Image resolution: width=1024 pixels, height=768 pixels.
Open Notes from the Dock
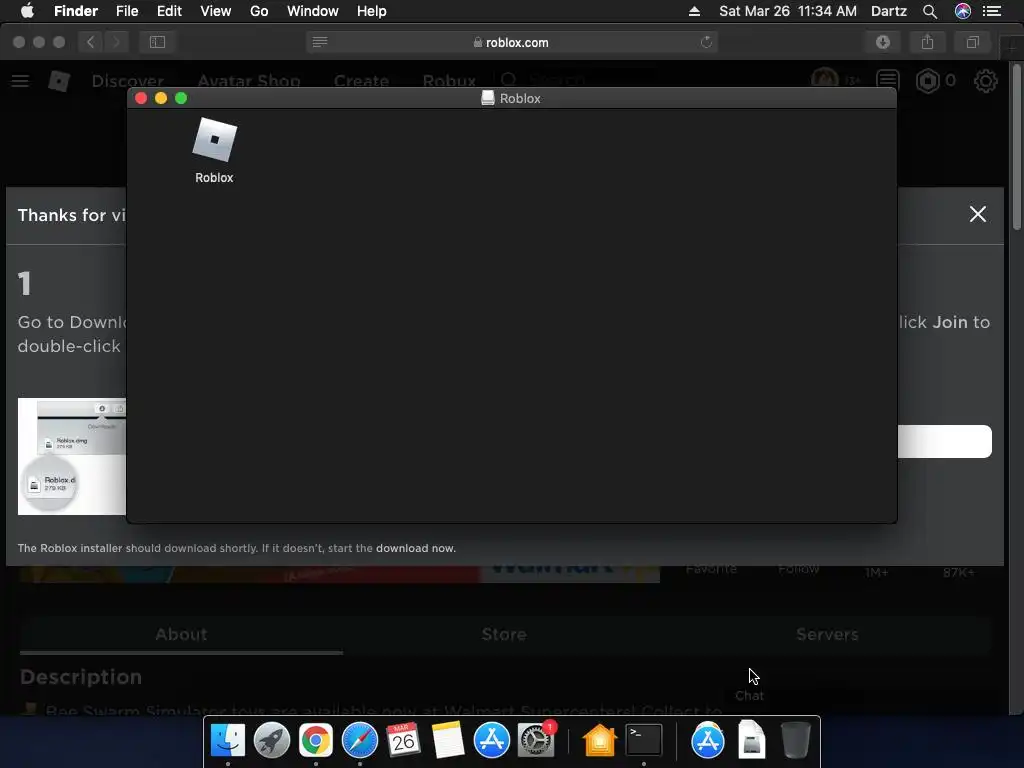click(x=447, y=740)
